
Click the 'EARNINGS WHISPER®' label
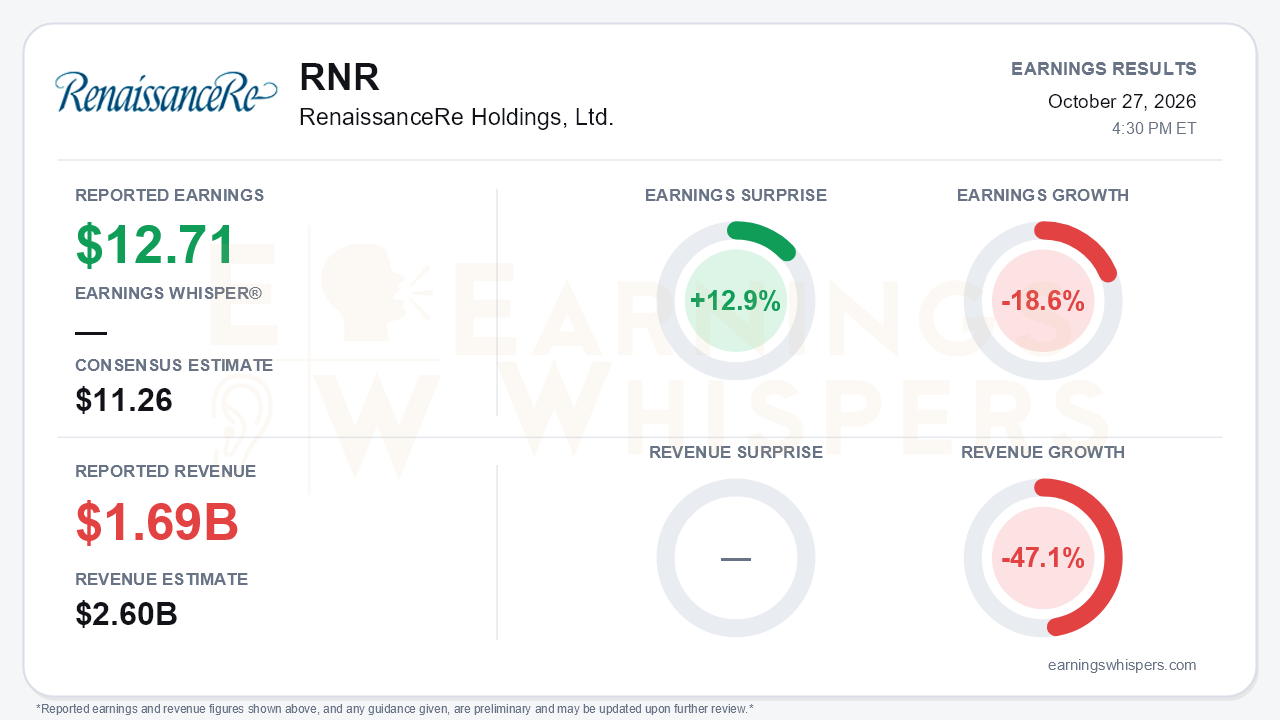point(168,294)
